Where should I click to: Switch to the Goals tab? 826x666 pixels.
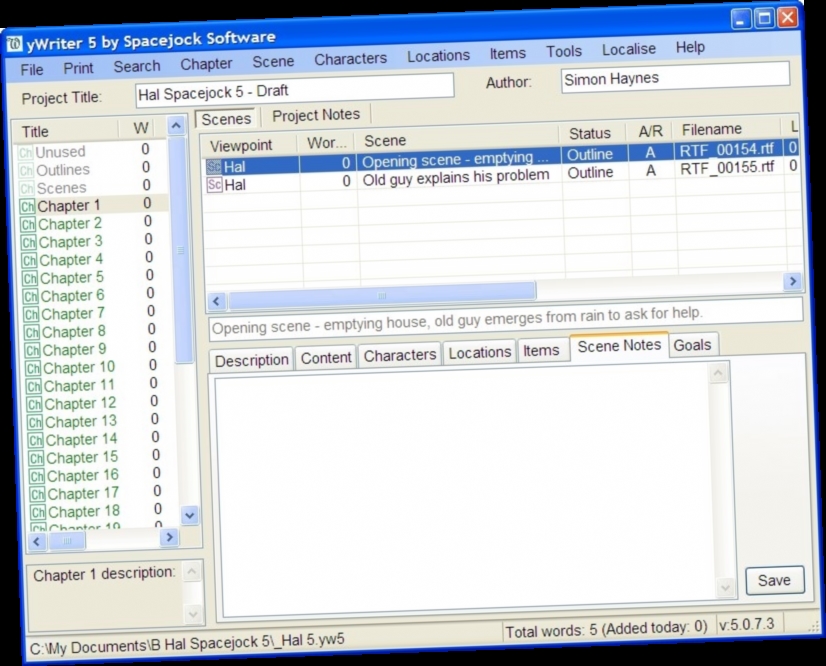(692, 344)
